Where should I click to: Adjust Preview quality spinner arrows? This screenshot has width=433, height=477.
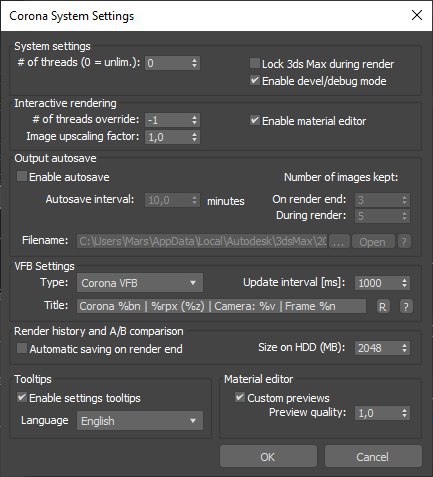point(405,413)
